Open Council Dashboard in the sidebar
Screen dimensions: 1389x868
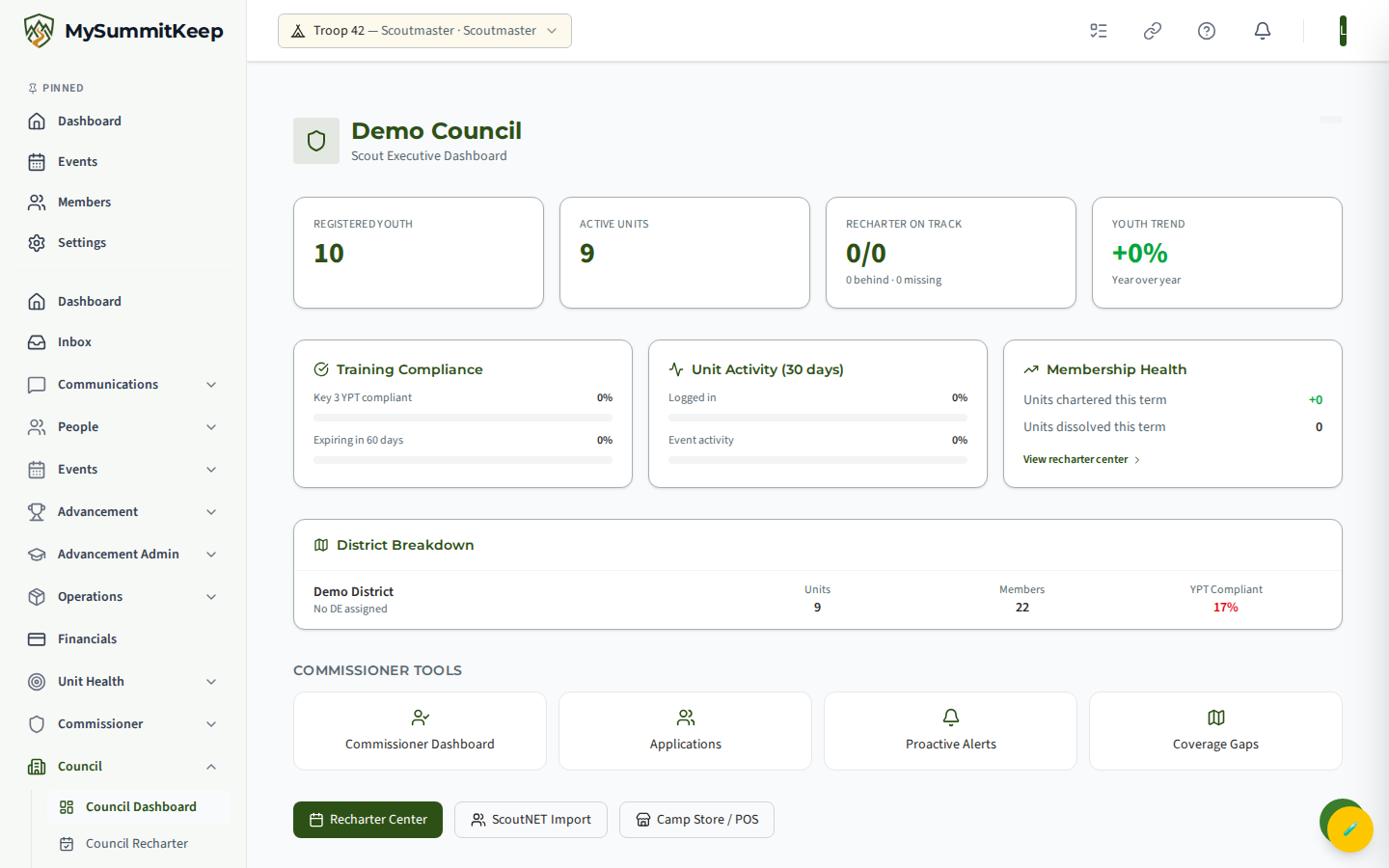(x=139, y=807)
